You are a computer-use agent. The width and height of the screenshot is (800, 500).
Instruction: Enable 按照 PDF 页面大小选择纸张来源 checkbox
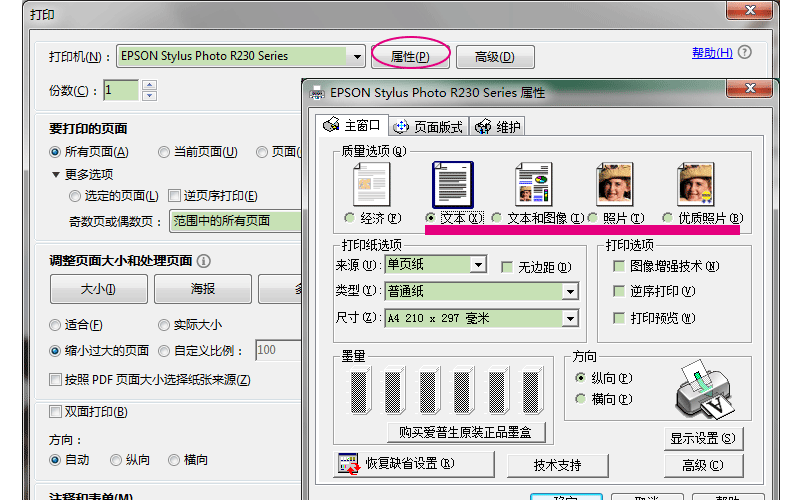pos(55,380)
